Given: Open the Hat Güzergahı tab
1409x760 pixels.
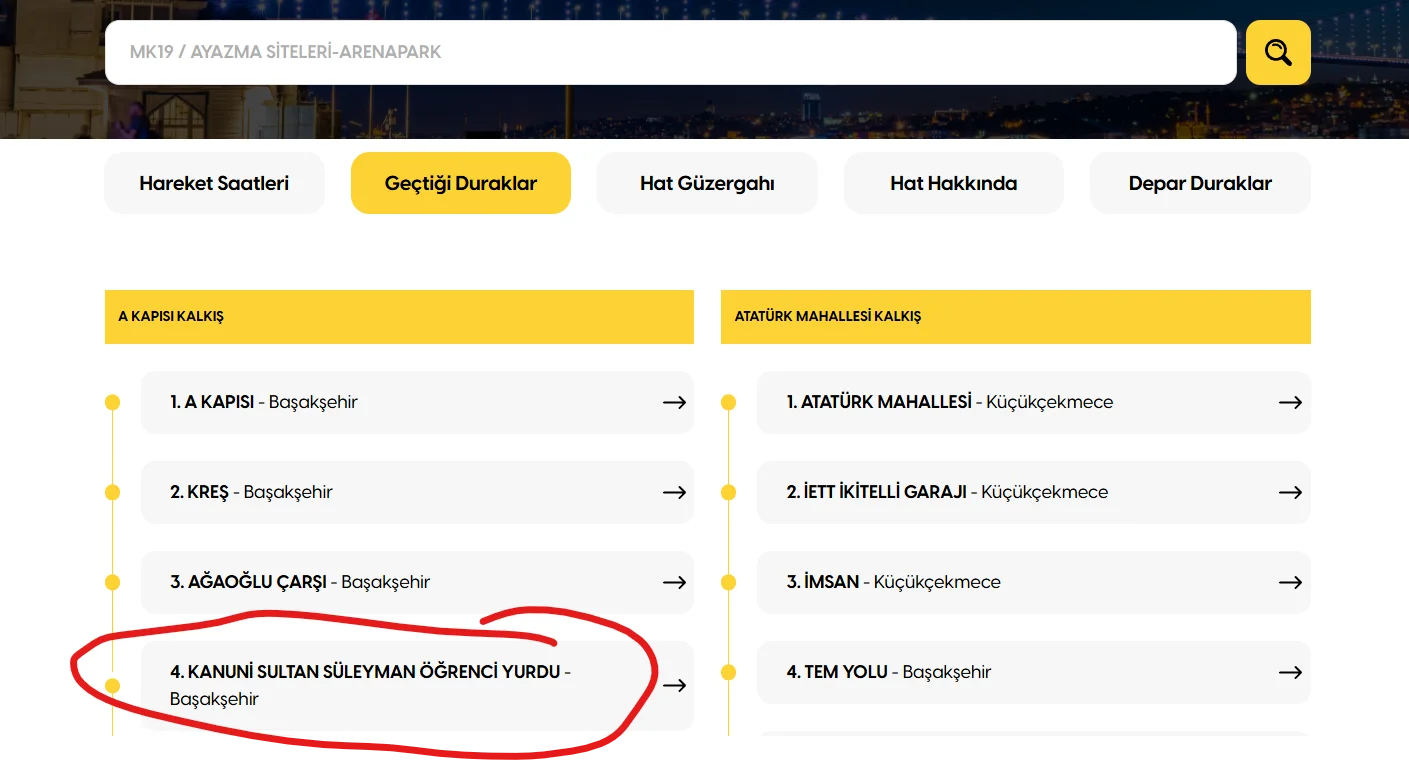Looking at the screenshot, I should 707,183.
